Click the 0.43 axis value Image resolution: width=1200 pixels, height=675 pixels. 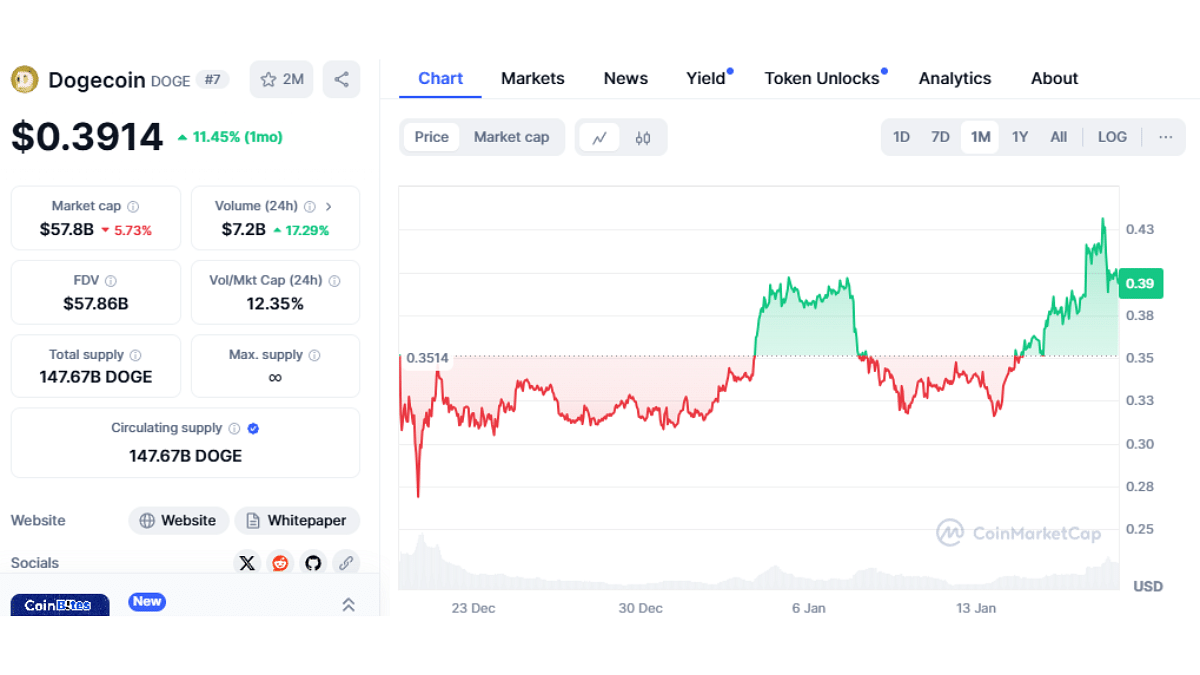pyautogui.click(x=1139, y=230)
